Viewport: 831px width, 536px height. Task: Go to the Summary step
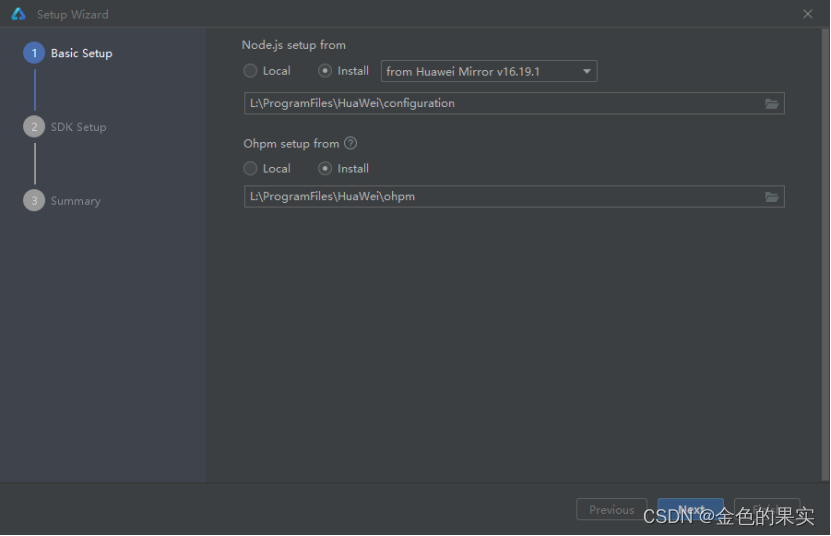pos(62,200)
